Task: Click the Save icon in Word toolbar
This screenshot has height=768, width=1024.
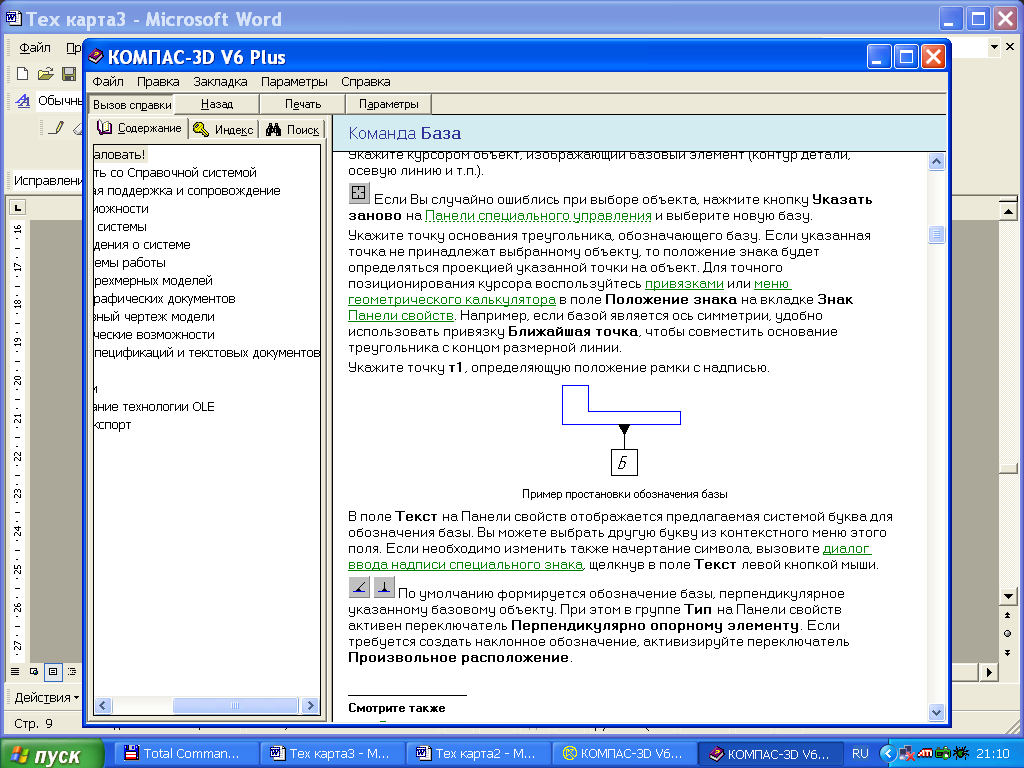Action: 69,74
